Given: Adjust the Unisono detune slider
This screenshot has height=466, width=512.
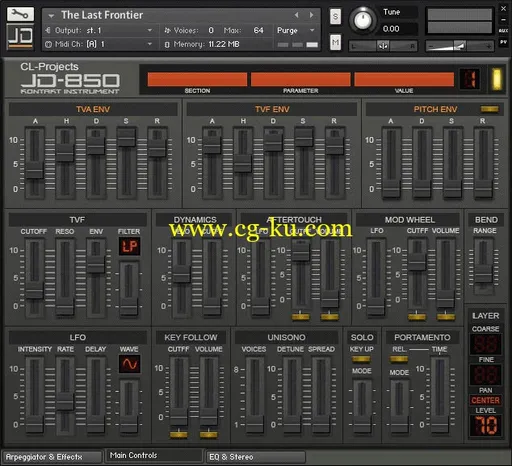Looking at the screenshot, I should pos(292,424).
